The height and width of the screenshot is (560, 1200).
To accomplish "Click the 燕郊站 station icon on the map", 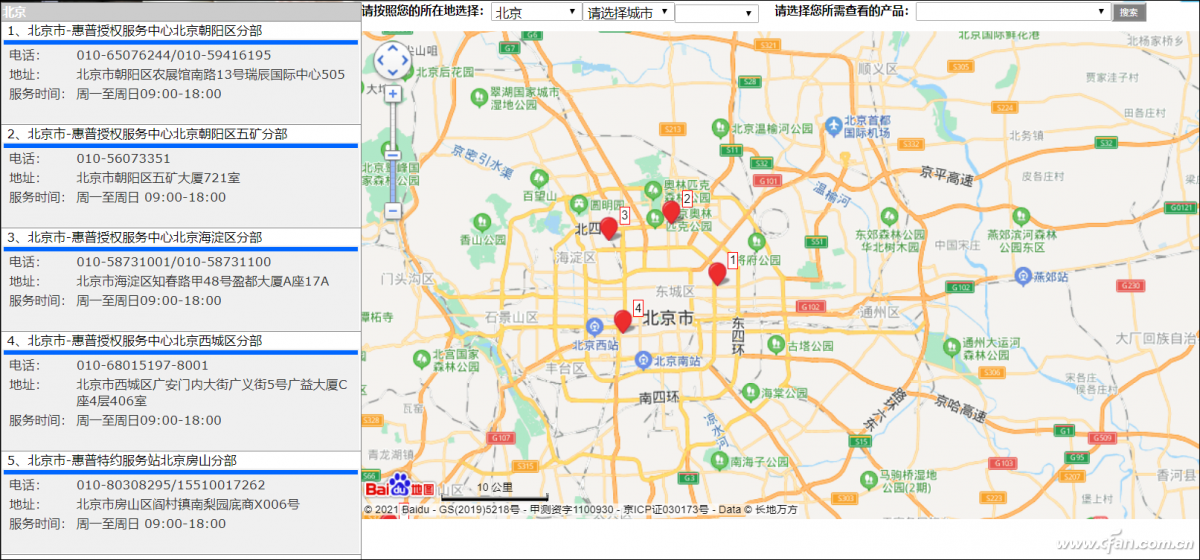I will (x=1023, y=275).
